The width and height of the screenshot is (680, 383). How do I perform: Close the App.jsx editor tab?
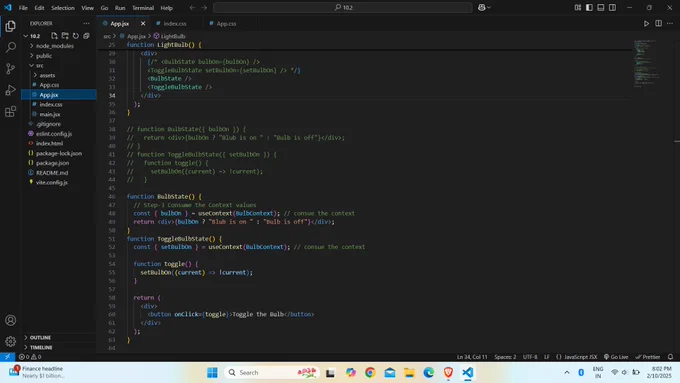(143, 23)
